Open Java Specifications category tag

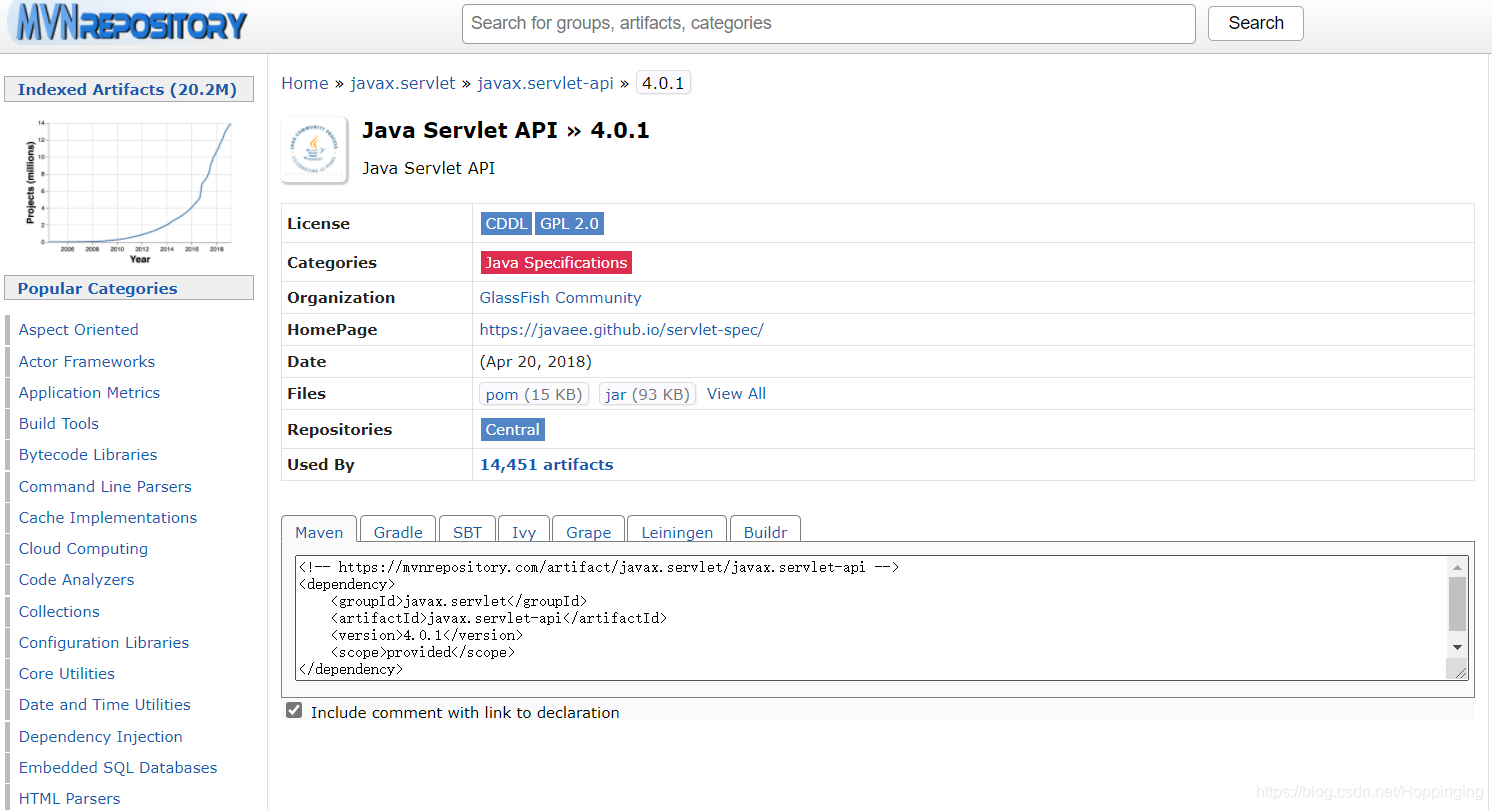[x=556, y=263]
